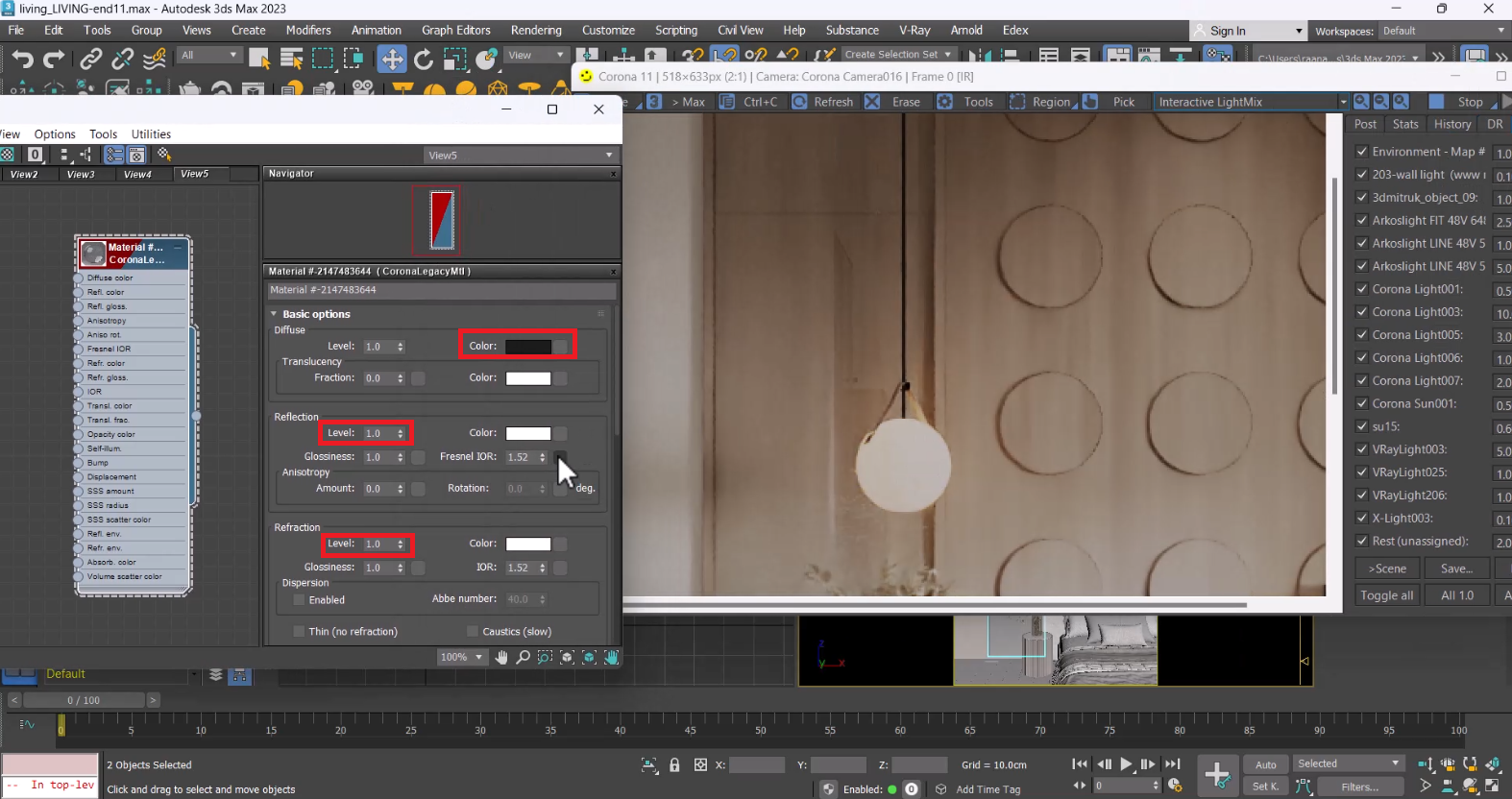Click the Redo arrow in main toolbar

(54, 60)
